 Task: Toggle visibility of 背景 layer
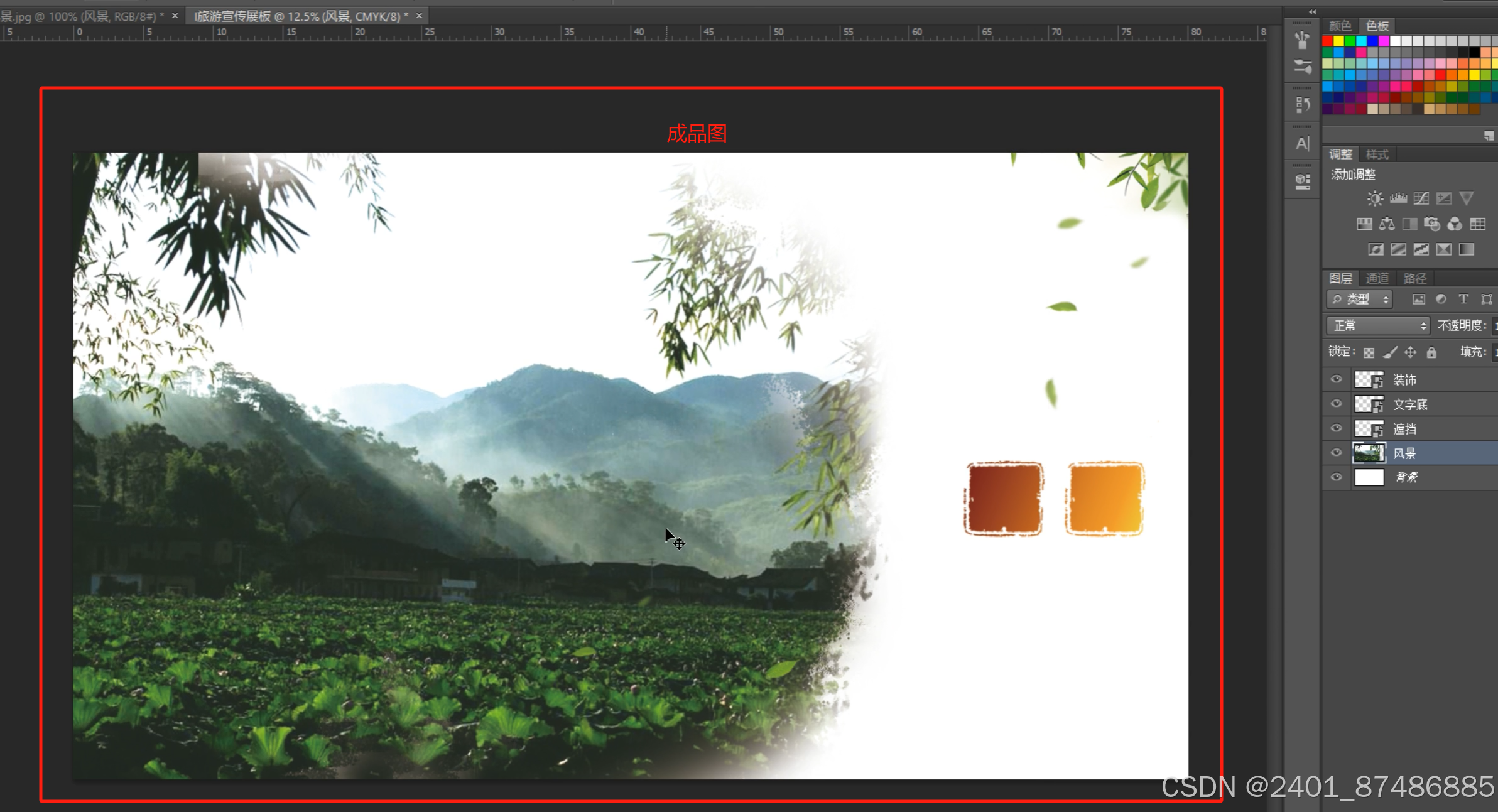1337,477
